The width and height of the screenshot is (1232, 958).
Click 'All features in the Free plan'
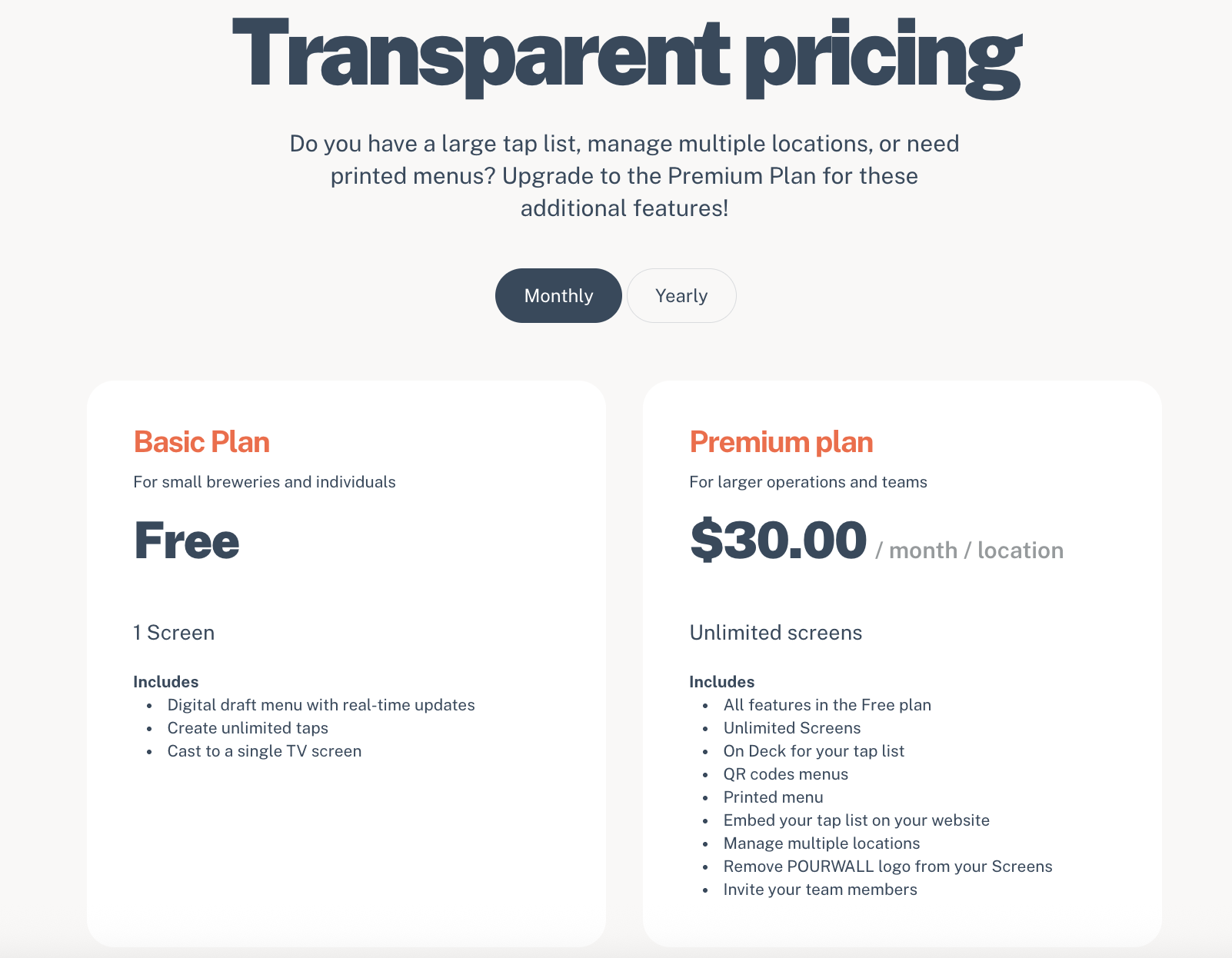[x=827, y=705]
